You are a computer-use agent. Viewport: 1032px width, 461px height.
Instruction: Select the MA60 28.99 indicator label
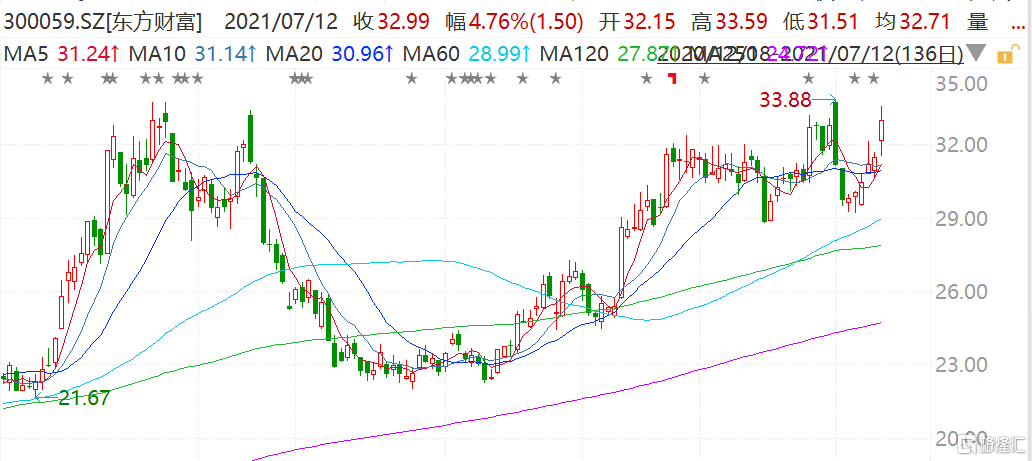pos(468,54)
